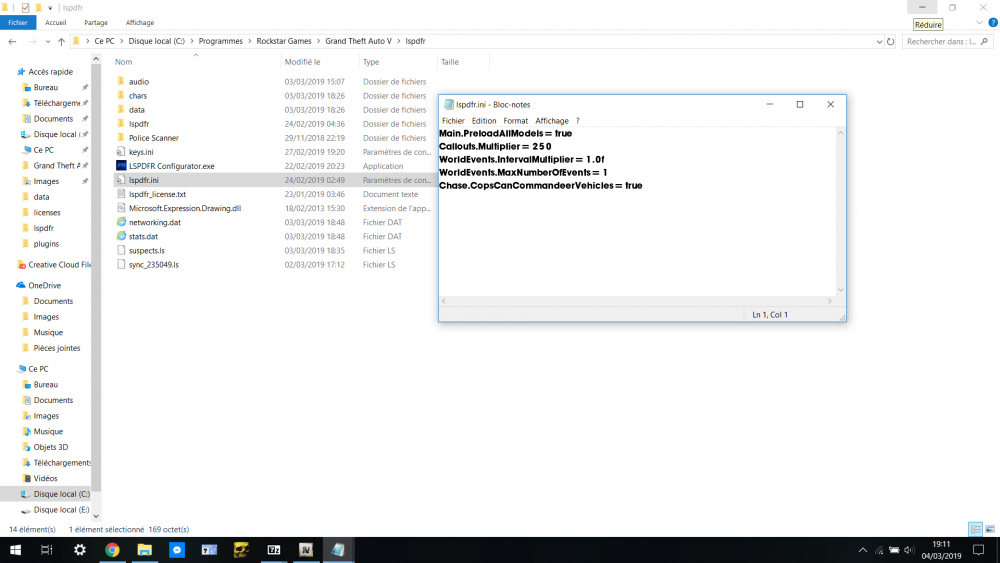Select networking.dat file

click(x=154, y=222)
